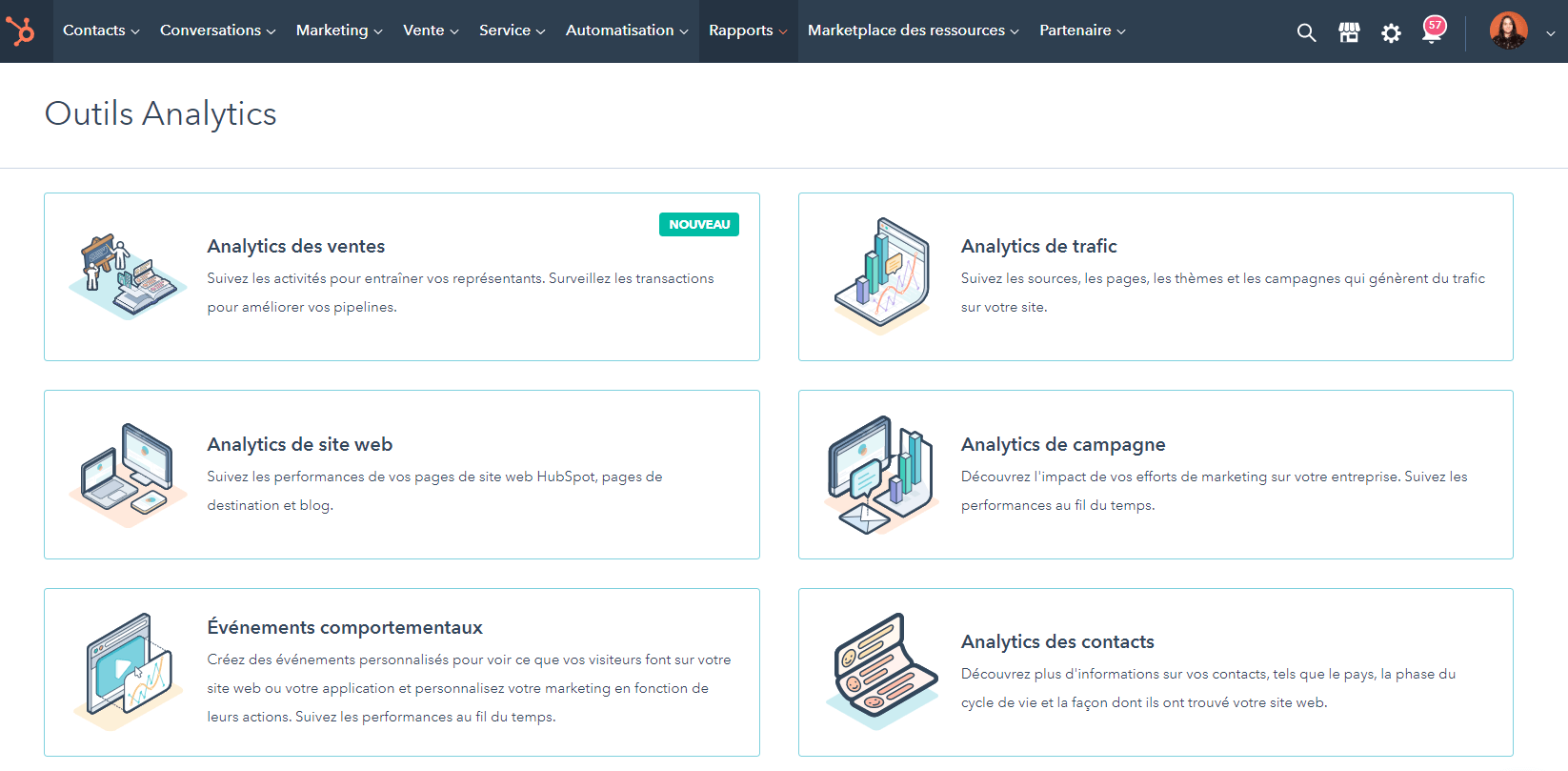The height and width of the screenshot is (771, 1568).
Task: Open the Rapports menu
Action: tap(748, 30)
